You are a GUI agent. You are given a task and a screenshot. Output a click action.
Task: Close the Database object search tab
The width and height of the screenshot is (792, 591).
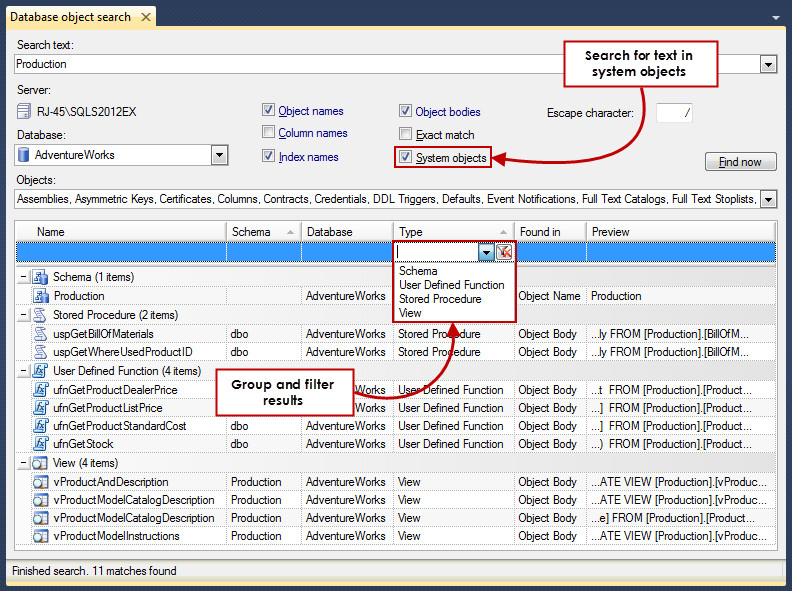pos(145,17)
